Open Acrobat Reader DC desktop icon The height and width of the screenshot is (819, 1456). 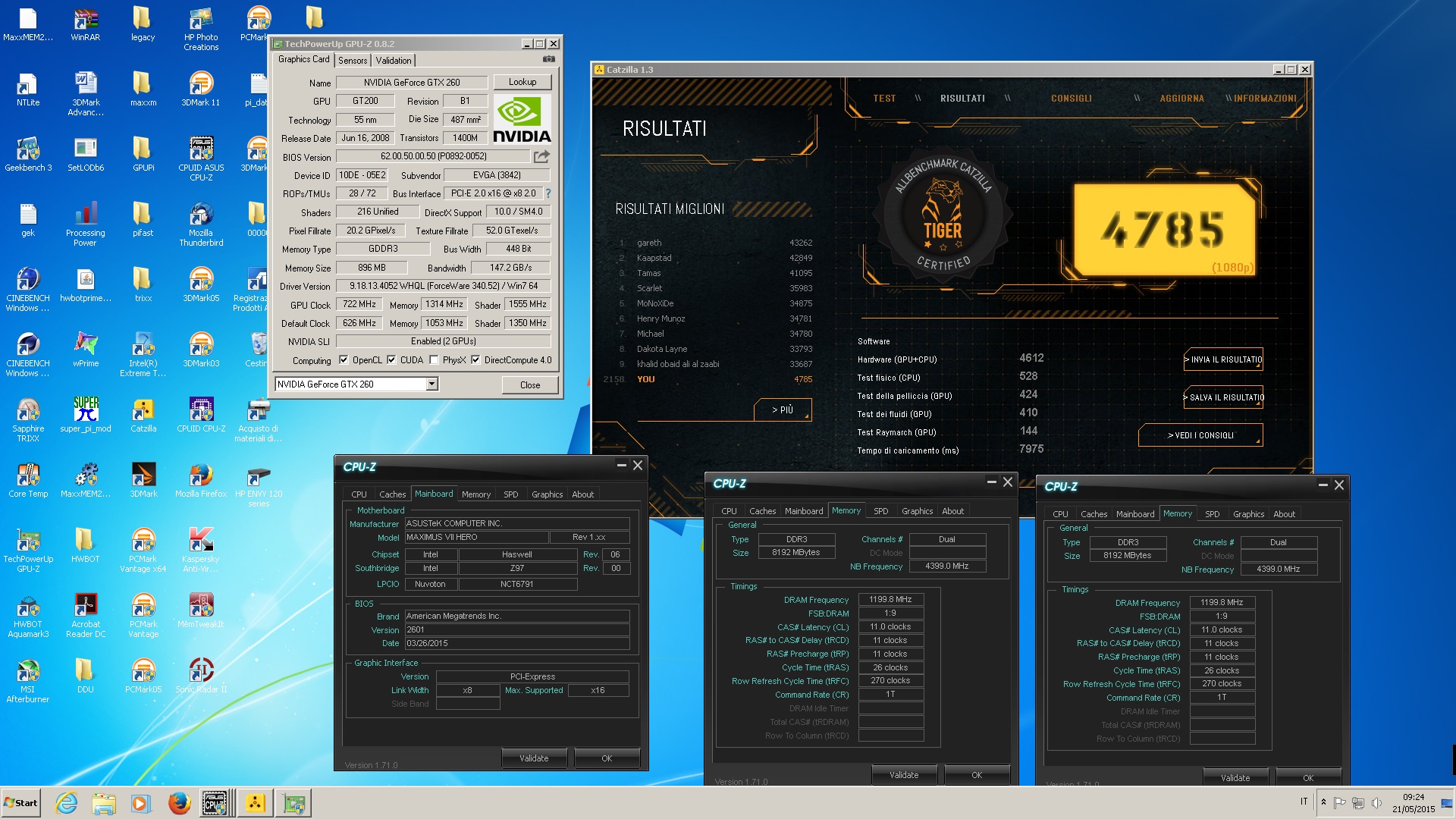86,616
